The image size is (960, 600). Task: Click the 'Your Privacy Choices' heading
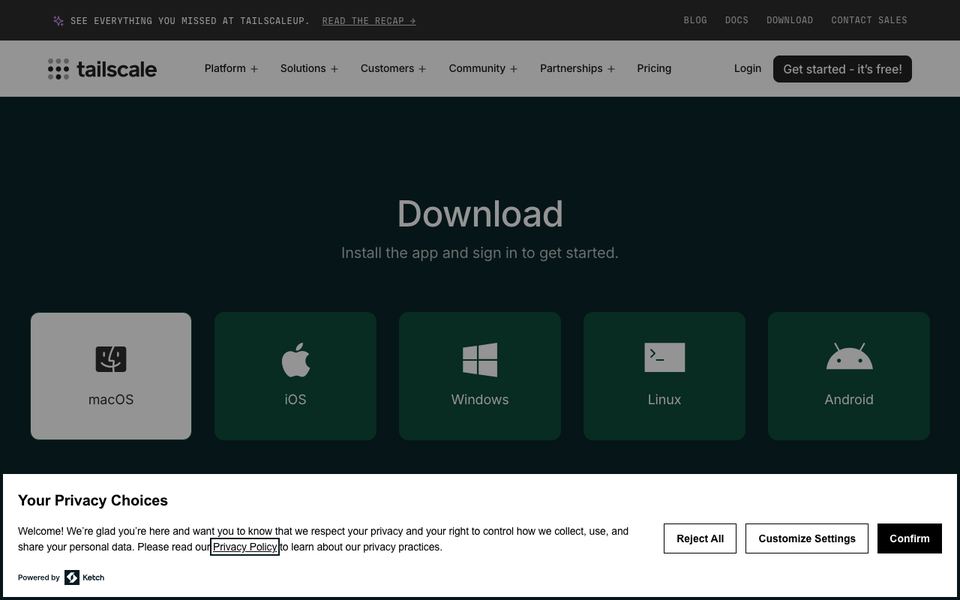click(93, 500)
